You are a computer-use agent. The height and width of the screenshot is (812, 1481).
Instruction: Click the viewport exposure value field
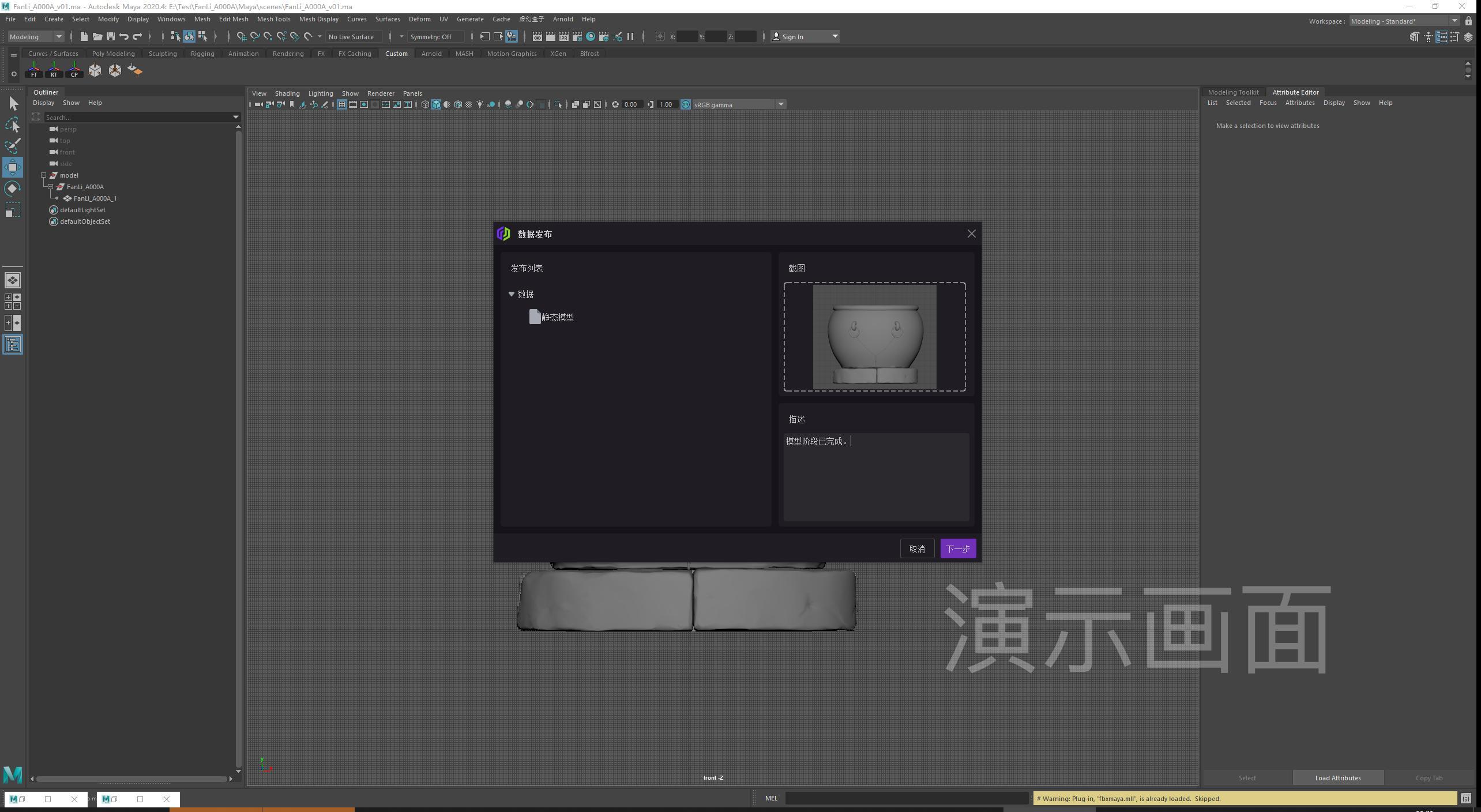631,104
